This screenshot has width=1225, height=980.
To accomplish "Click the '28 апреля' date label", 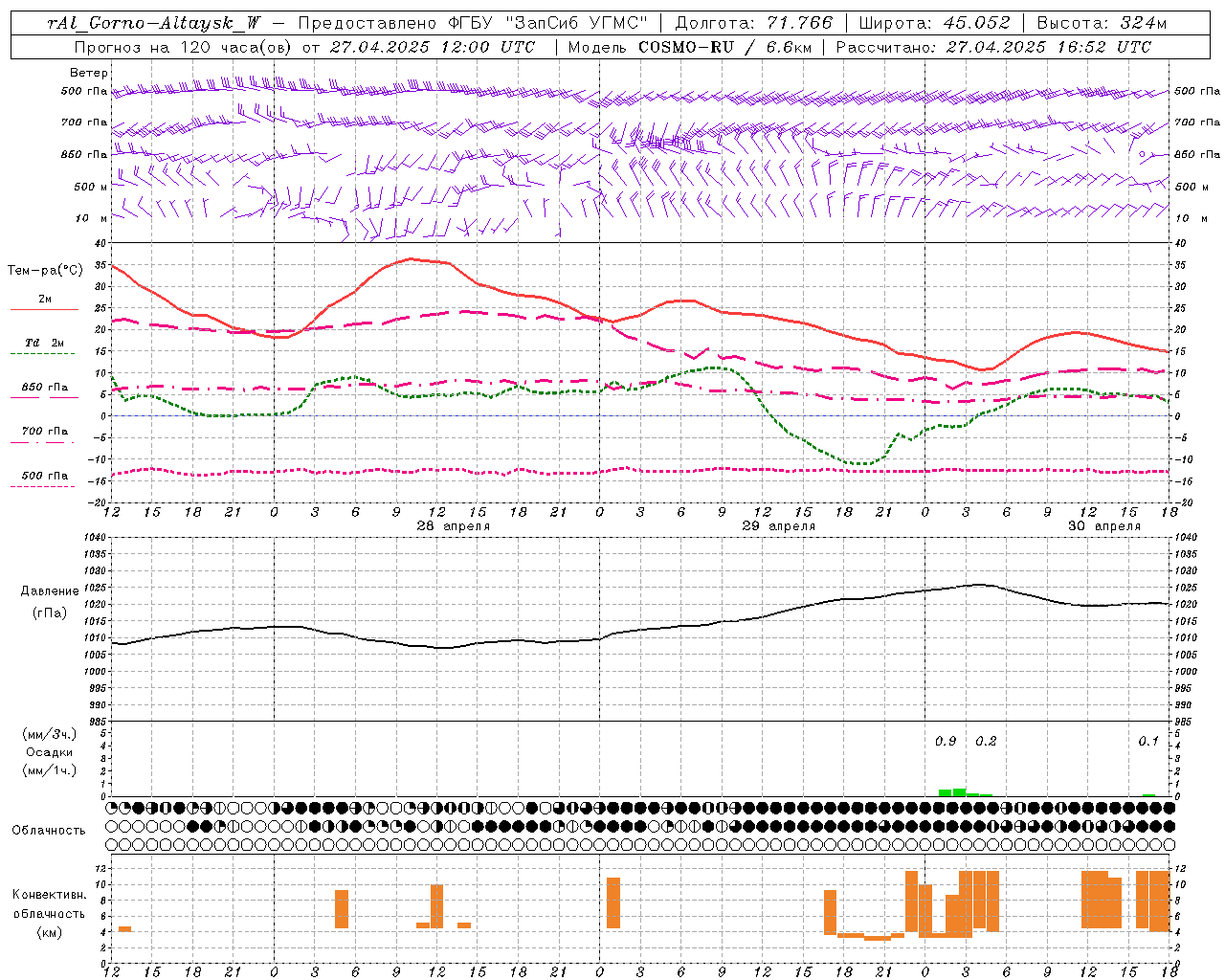I will coord(454,526).
